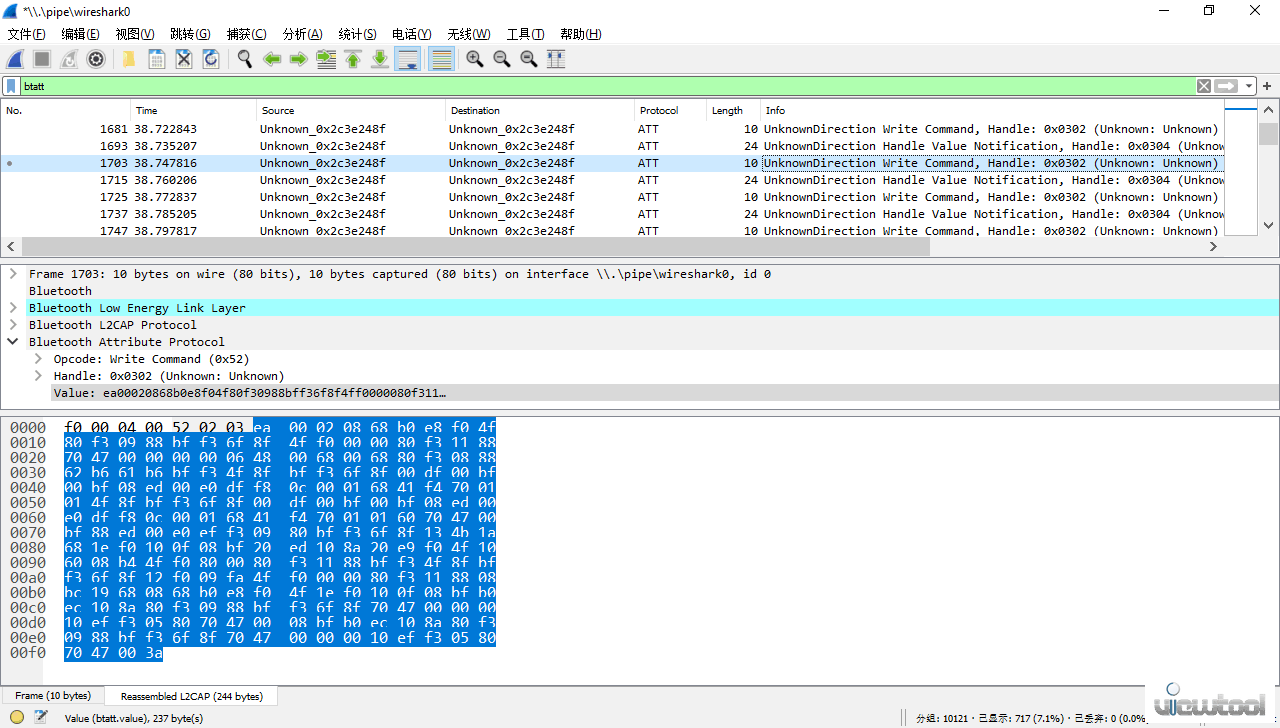The image size is (1280, 728).
Task: Sort by the Time column header
Action: tap(193, 110)
